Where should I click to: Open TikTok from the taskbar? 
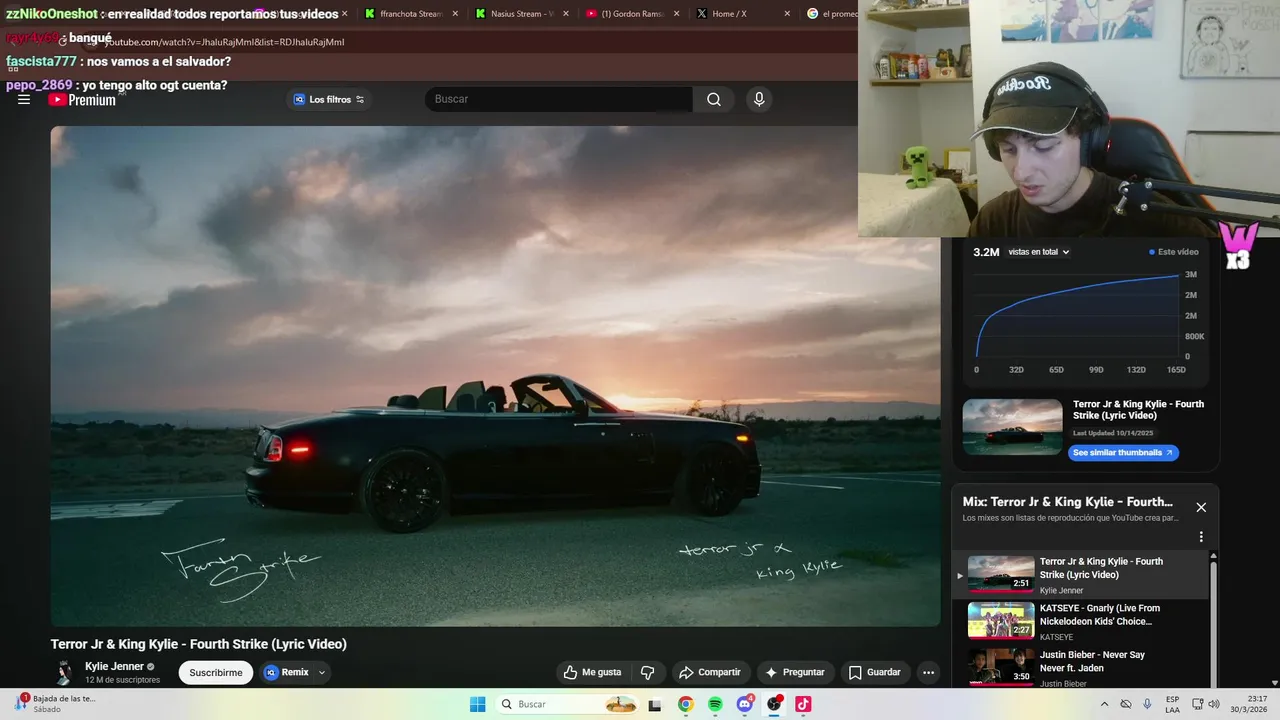[x=803, y=704]
